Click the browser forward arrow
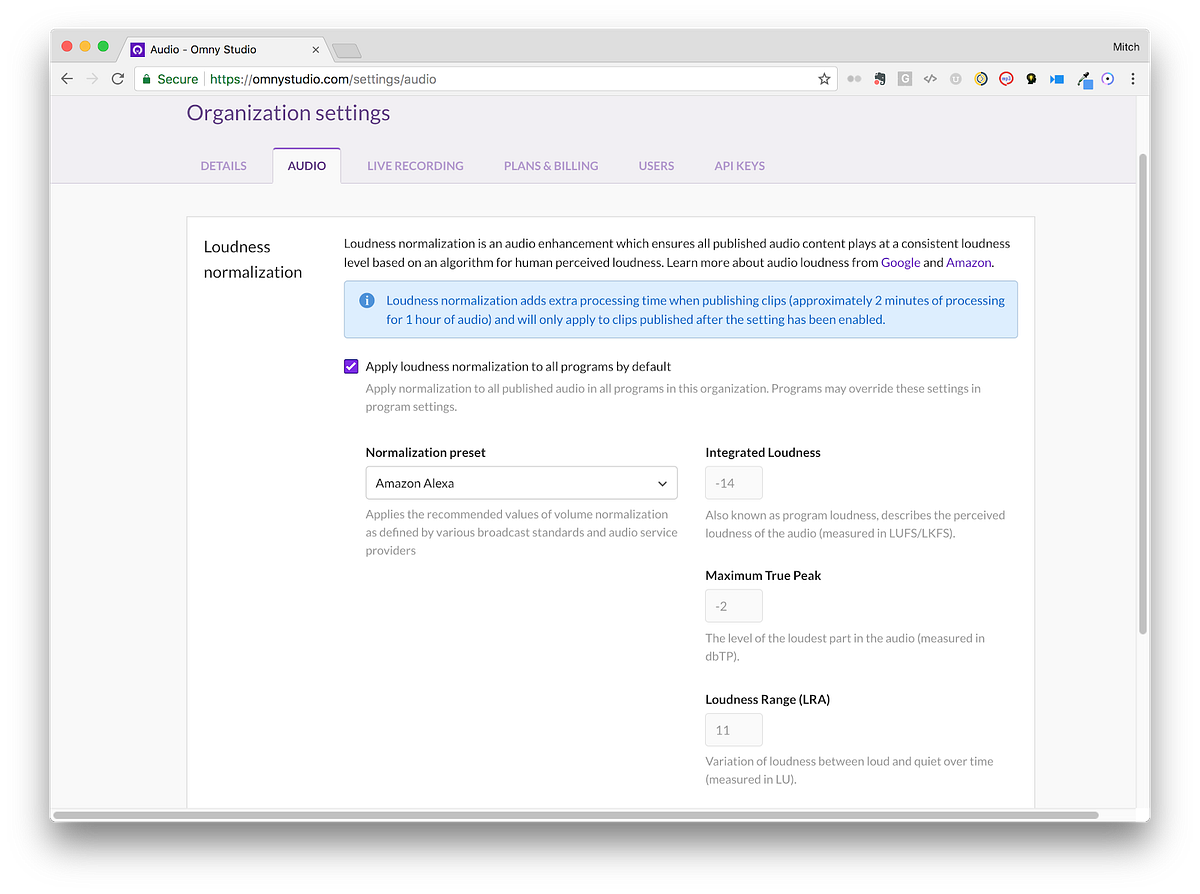Image resolution: width=1200 pixels, height=894 pixels. [92, 79]
